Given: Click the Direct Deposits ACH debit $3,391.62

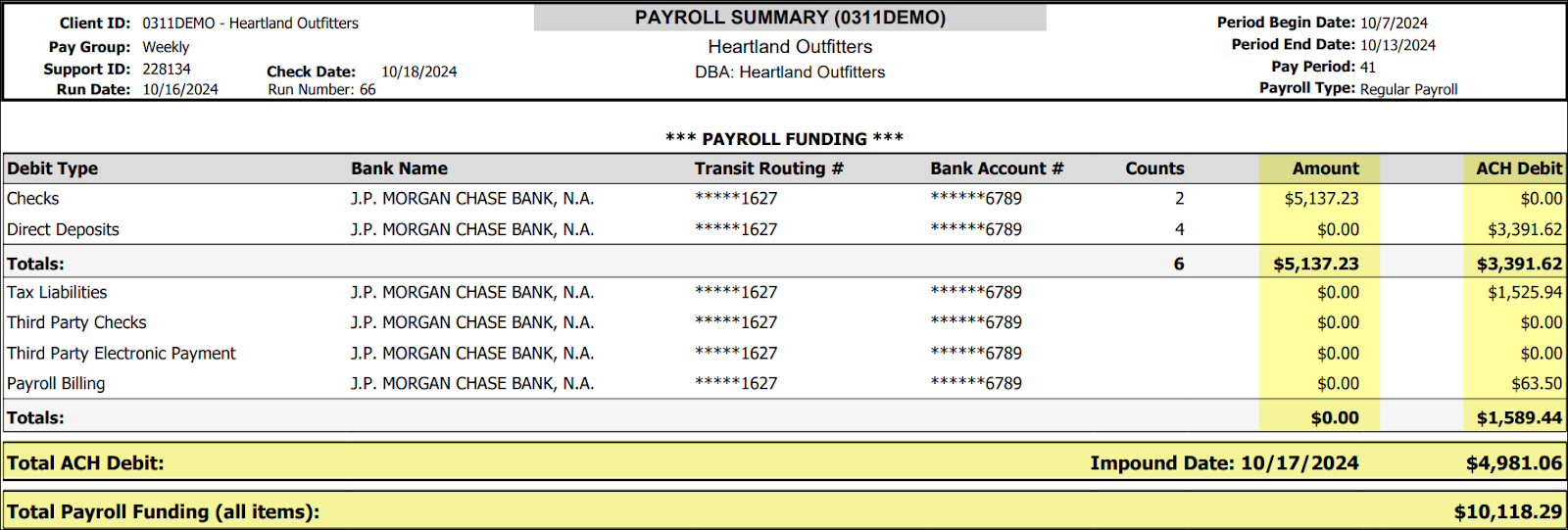Looking at the screenshot, I should click(1524, 230).
